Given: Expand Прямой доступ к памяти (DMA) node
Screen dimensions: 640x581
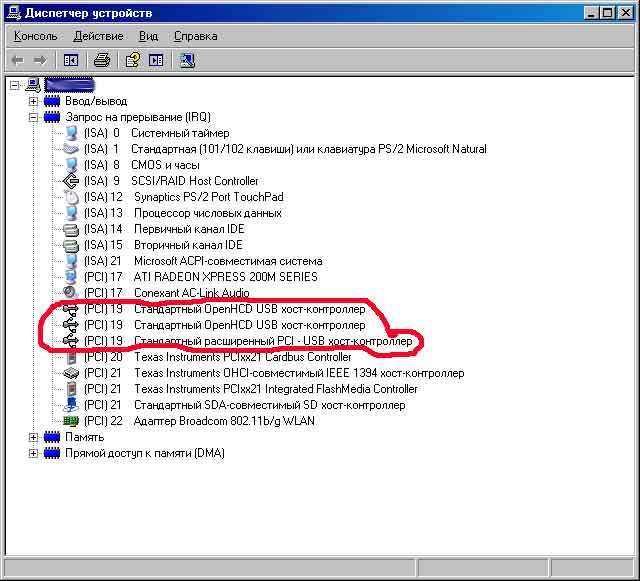Looking at the screenshot, I should (33, 453).
